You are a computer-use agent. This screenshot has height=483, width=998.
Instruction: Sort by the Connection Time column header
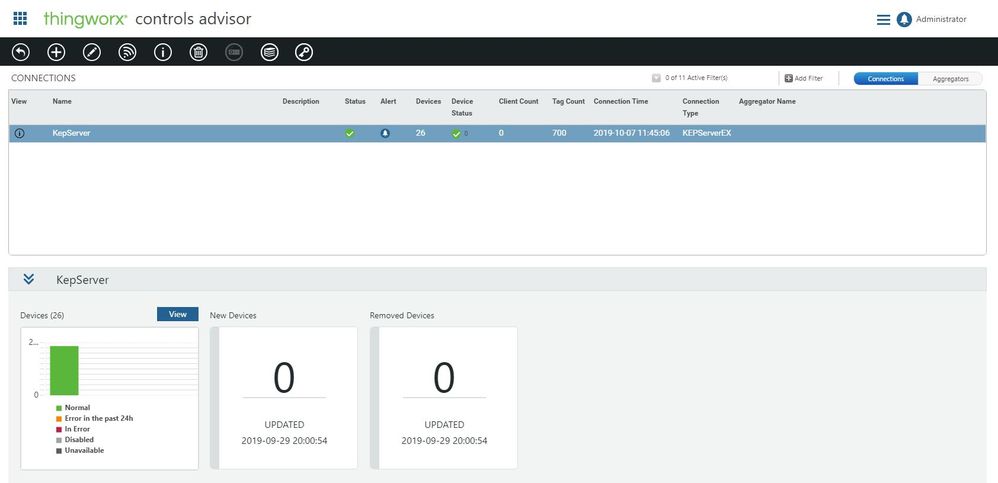point(621,101)
